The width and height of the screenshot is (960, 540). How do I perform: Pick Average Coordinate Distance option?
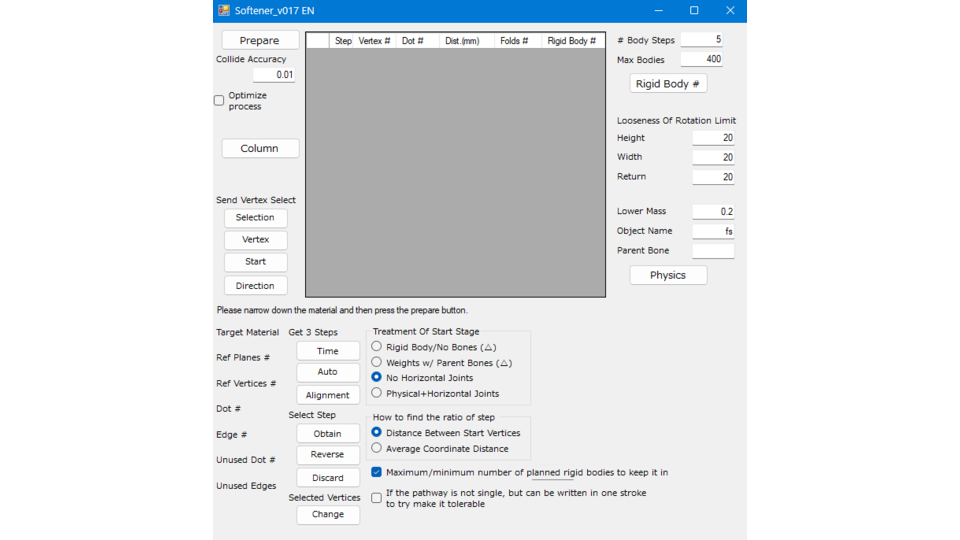tap(377, 448)
